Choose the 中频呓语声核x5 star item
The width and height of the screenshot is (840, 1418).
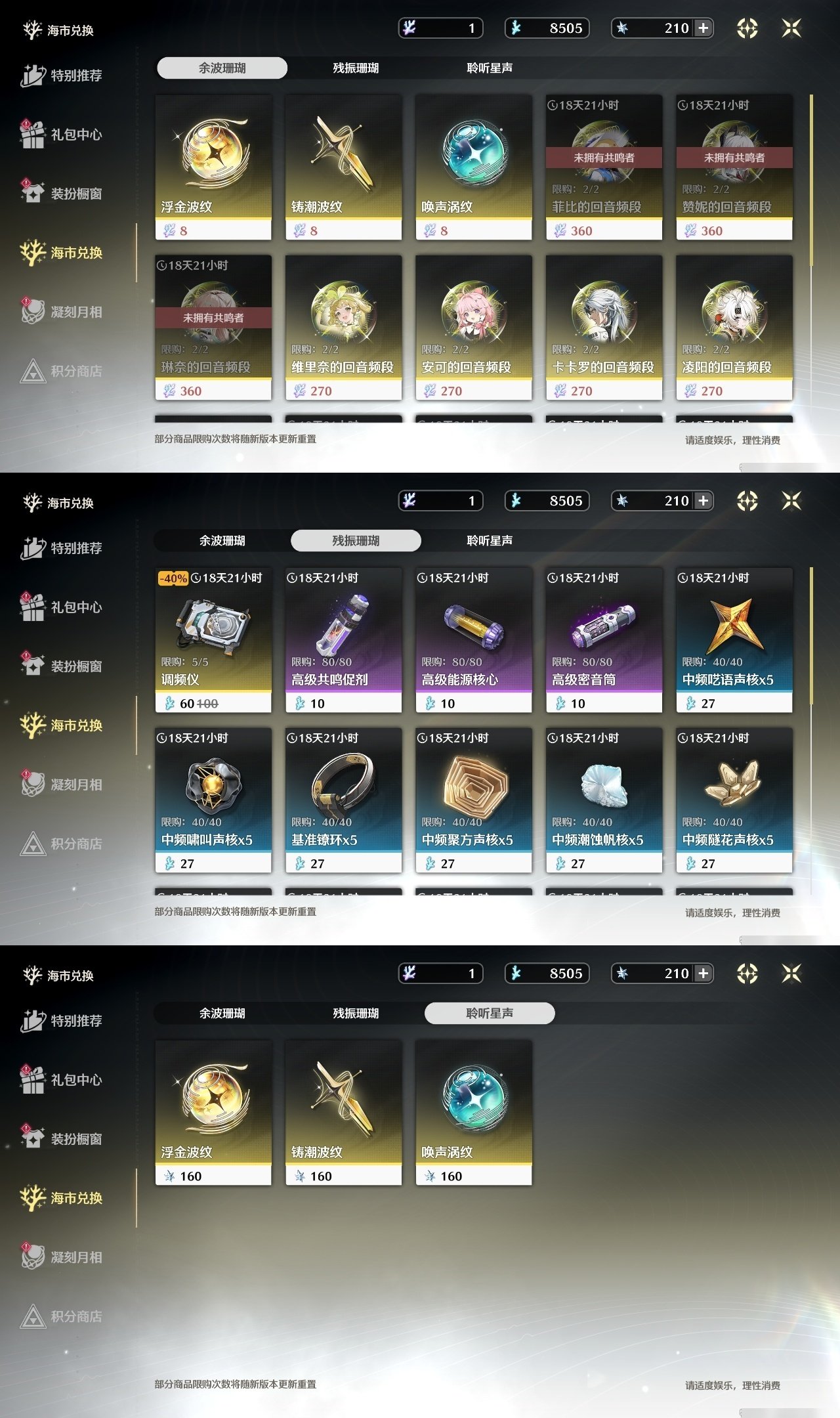pos(734,640)
